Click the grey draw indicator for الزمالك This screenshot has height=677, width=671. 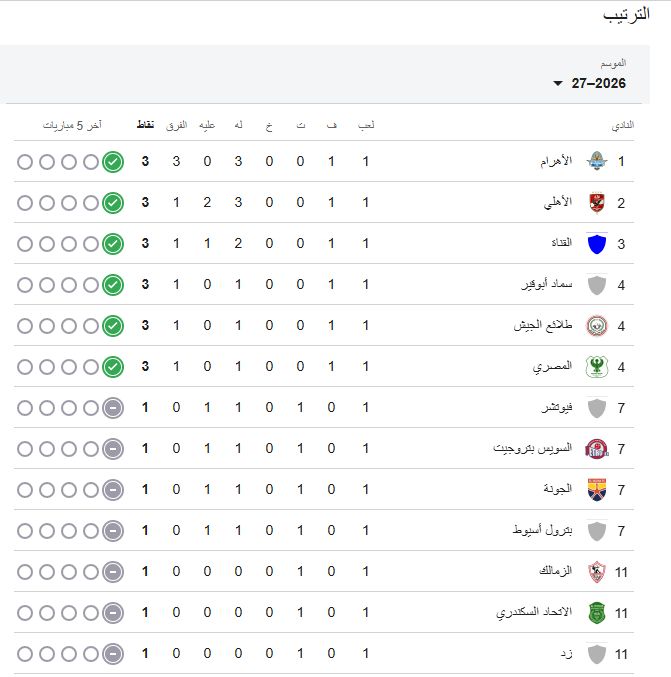[x=113, y=572]
